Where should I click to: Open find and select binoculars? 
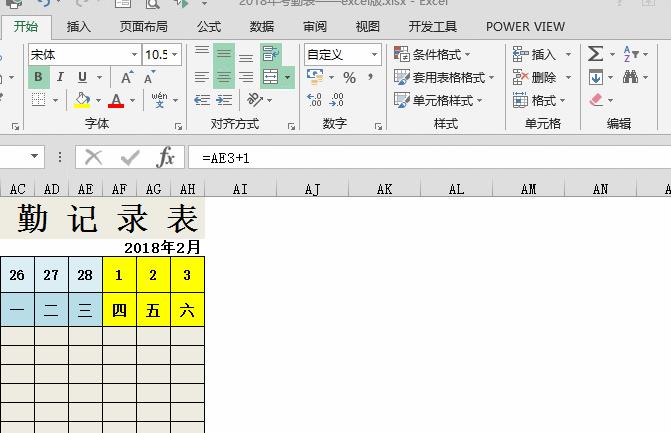click(x=630, y=77)
